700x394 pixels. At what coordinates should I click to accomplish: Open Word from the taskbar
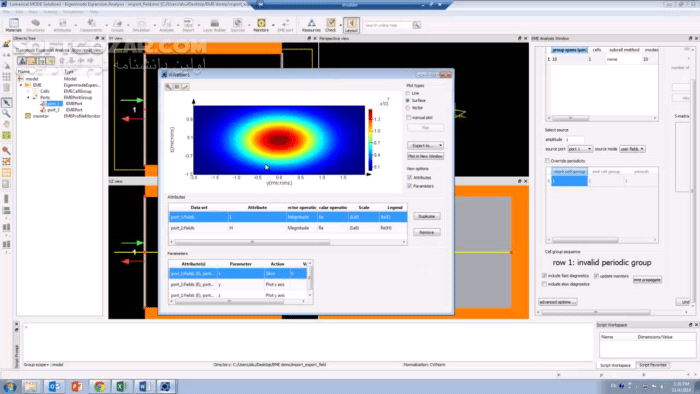(144, 386)
